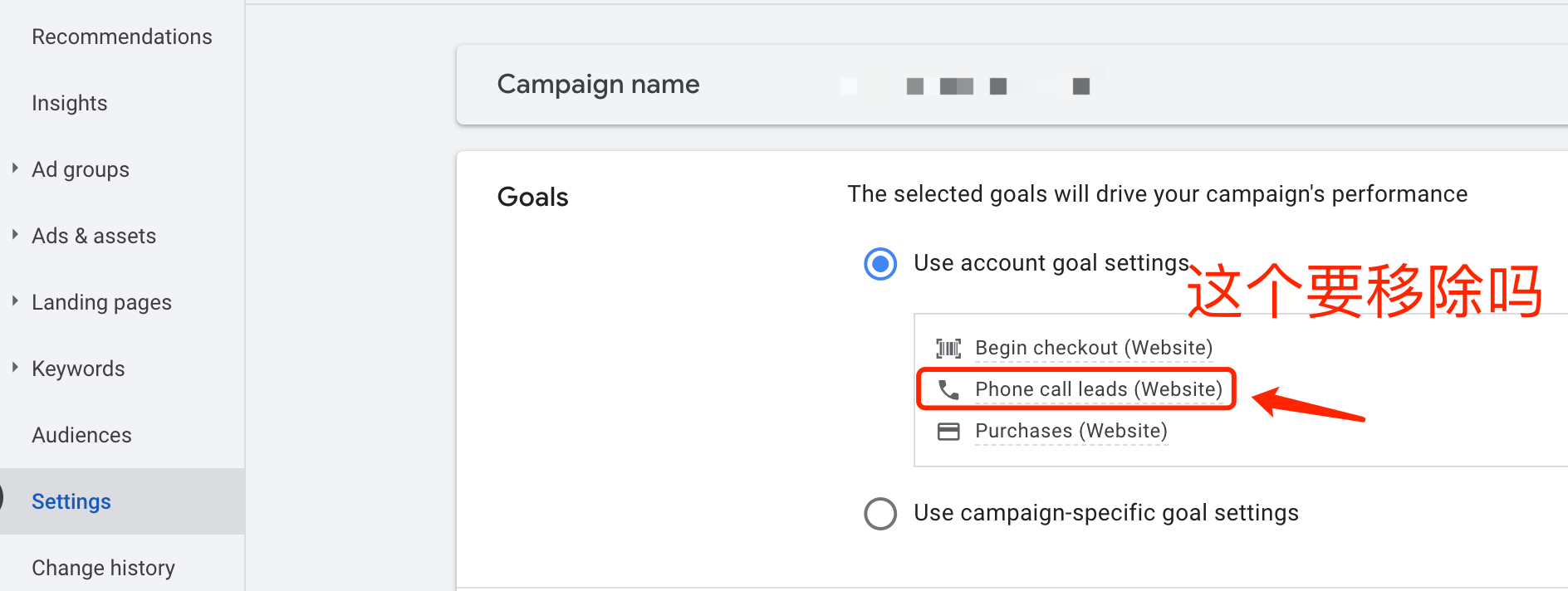Click the credit card icon beside Purchases

coord(948,431)
